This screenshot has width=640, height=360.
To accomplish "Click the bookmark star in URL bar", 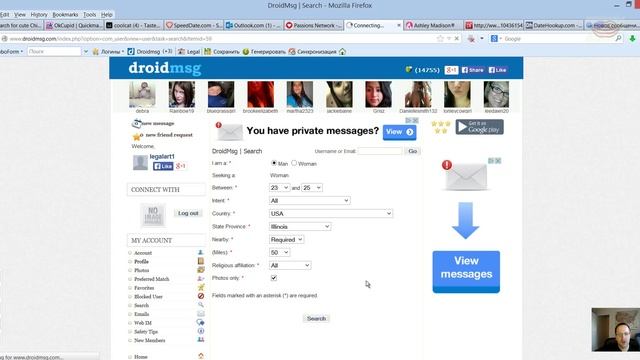I will pyautogui.click(x=440, y=38).
